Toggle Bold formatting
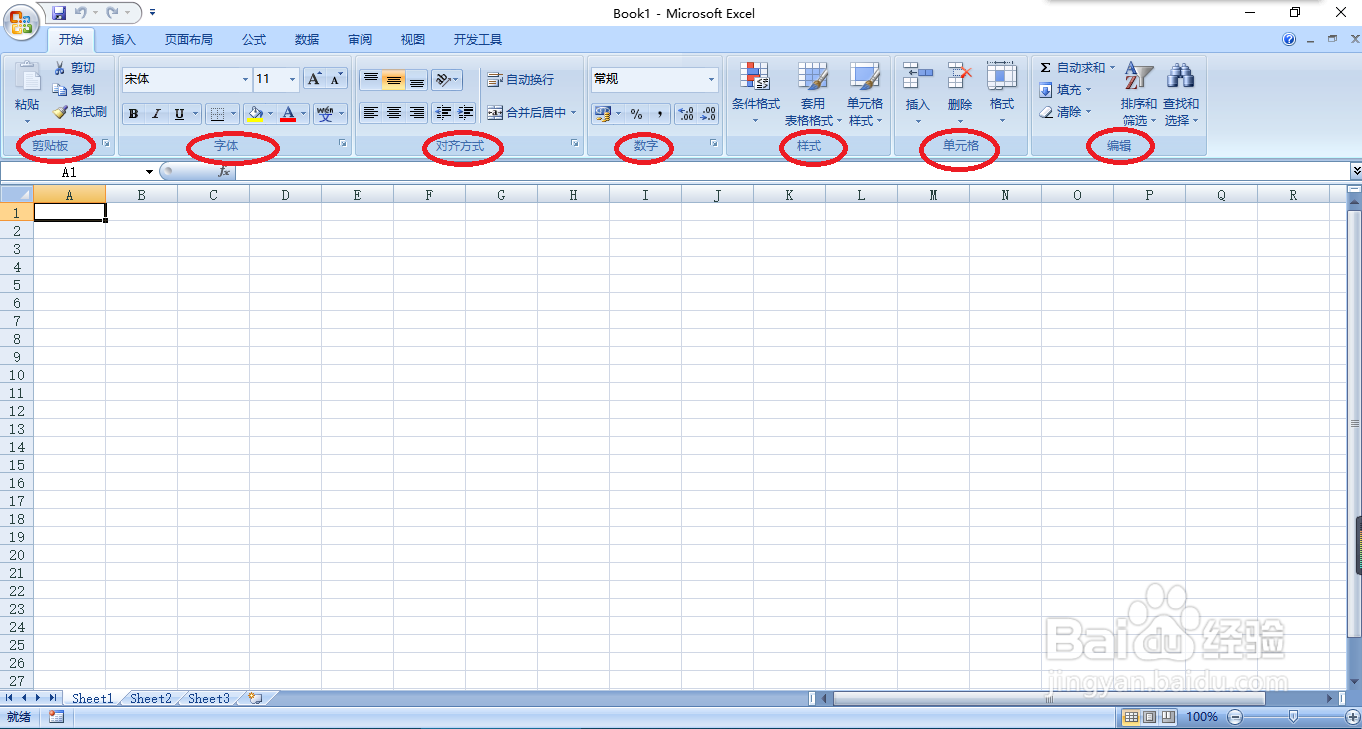1362x729 pixels. (x=133, y=114)
